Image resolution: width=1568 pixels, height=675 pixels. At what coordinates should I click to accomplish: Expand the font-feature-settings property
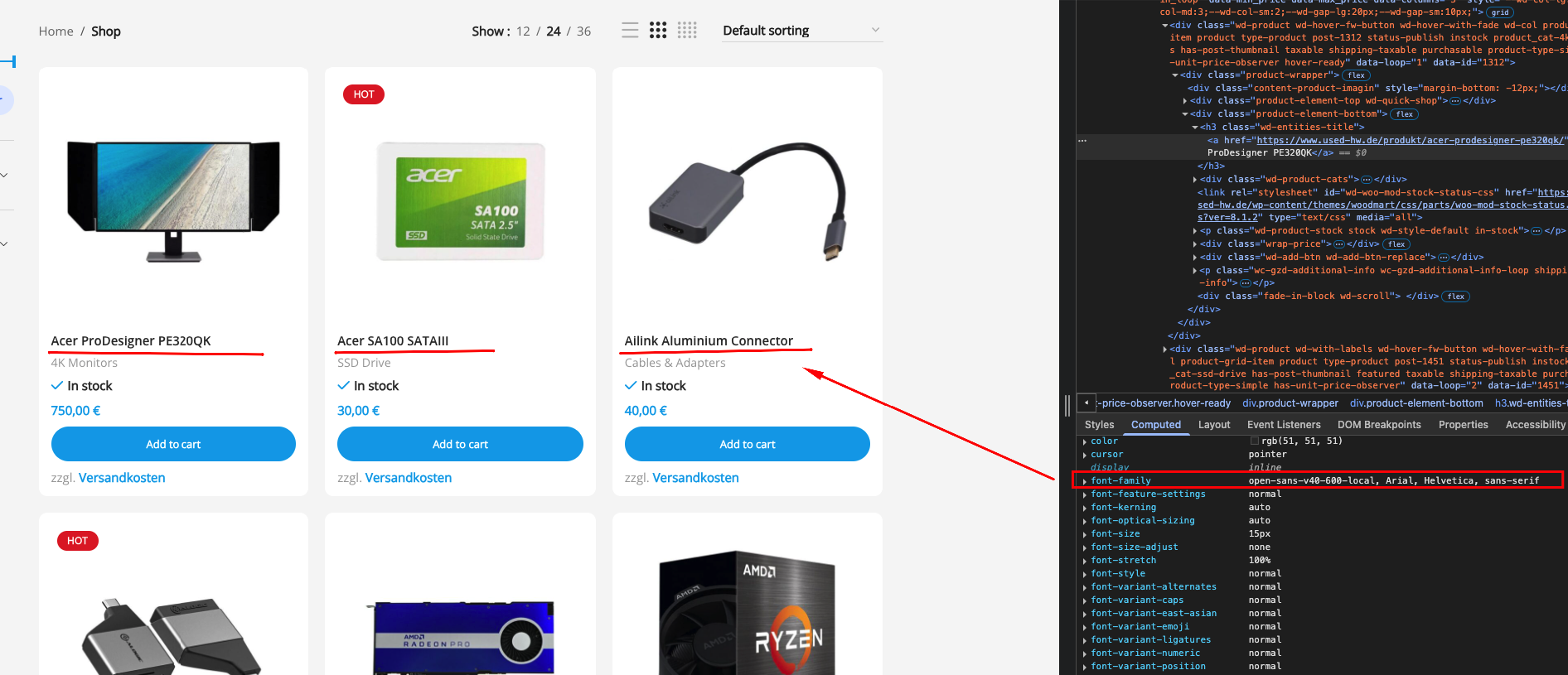coord(1084,494)
